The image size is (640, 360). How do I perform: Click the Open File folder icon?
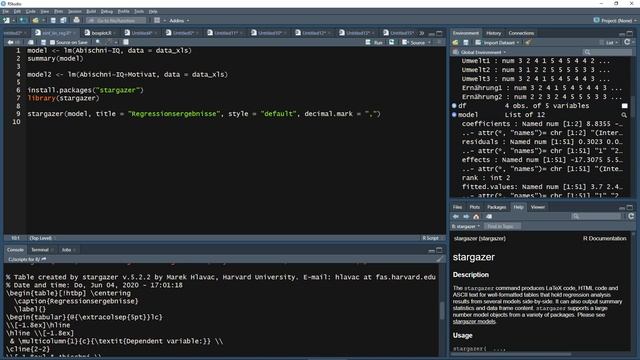tap(36, 20)
